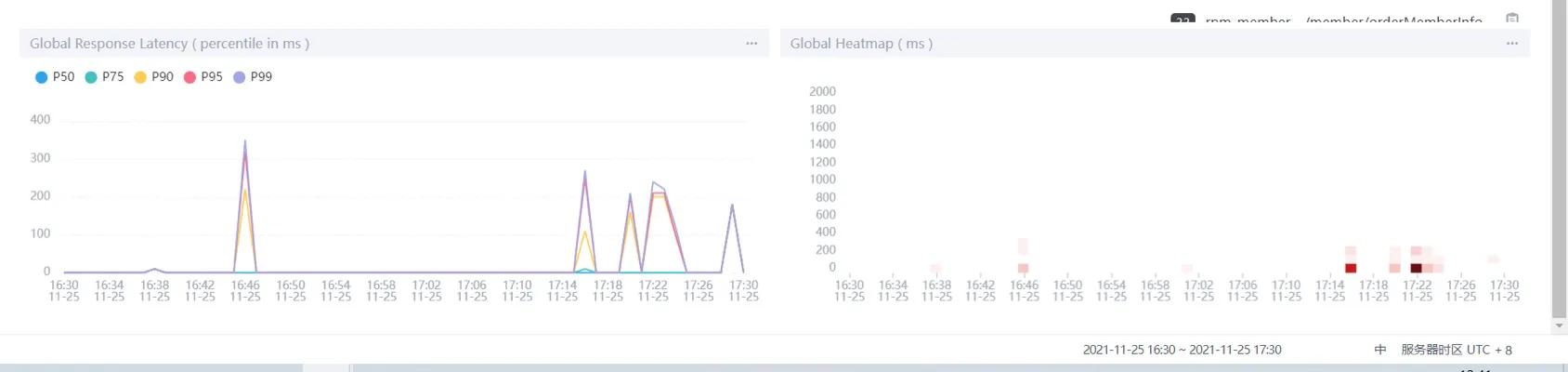
Task: Click the Global Heatmap ( ms ) panel title
Action: point(861,44)
